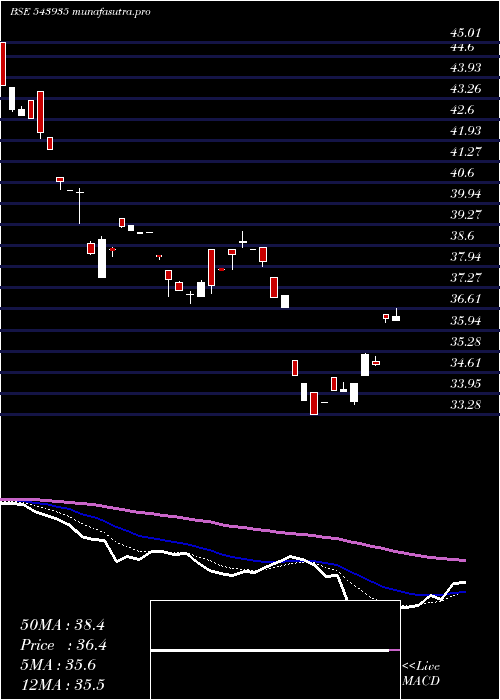
Task: Click the 43.93 price axis label
Action: click(465, 68)
